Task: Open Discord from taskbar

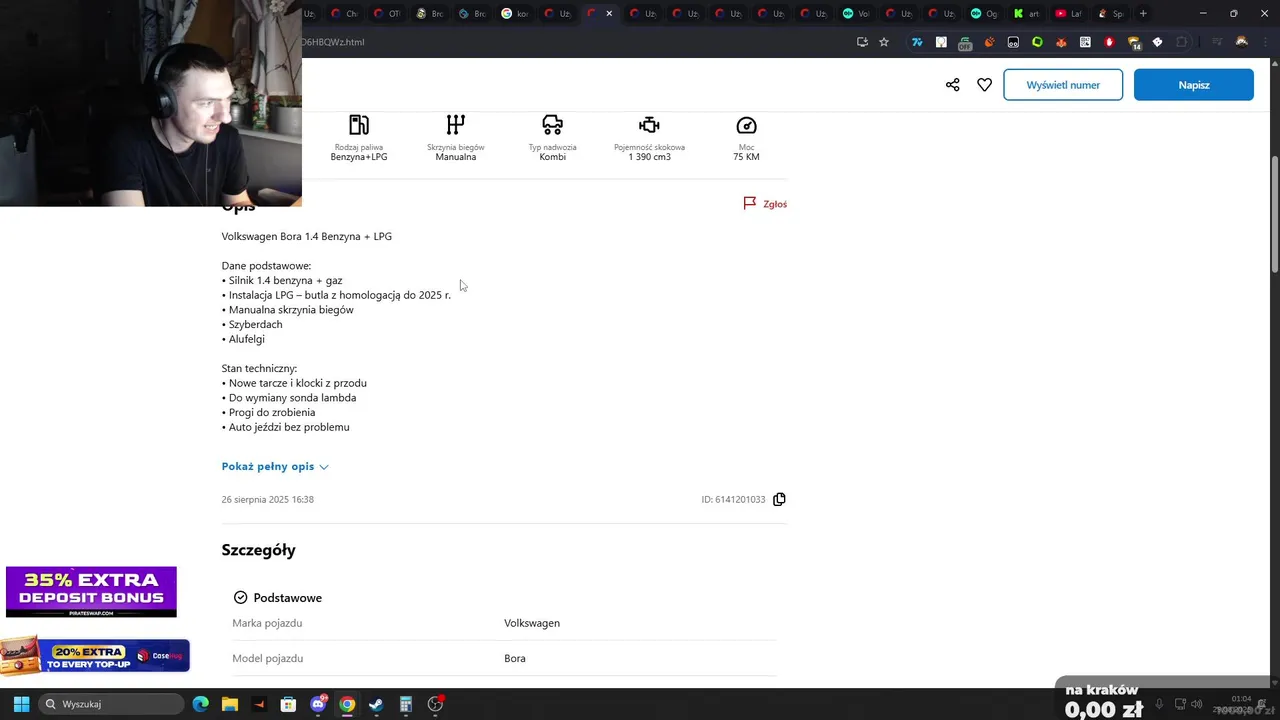Action: click(x=318, y=704)
